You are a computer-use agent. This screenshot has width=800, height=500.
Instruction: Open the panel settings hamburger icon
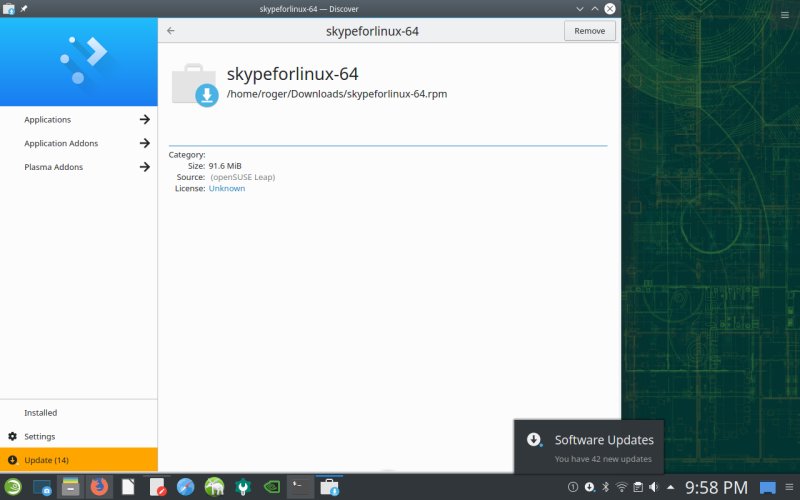point(790,487)
